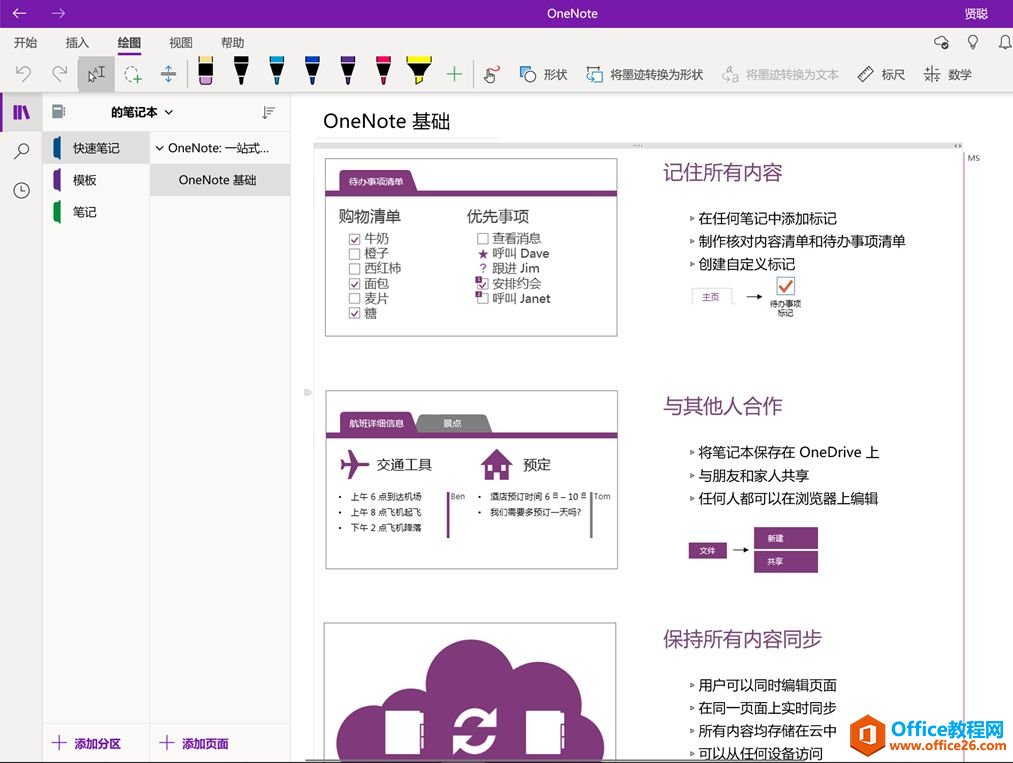Click 添加分区 to add a section
Image resolution: width=1013 pixels, height=763 pixels.
tap(87, 743)
